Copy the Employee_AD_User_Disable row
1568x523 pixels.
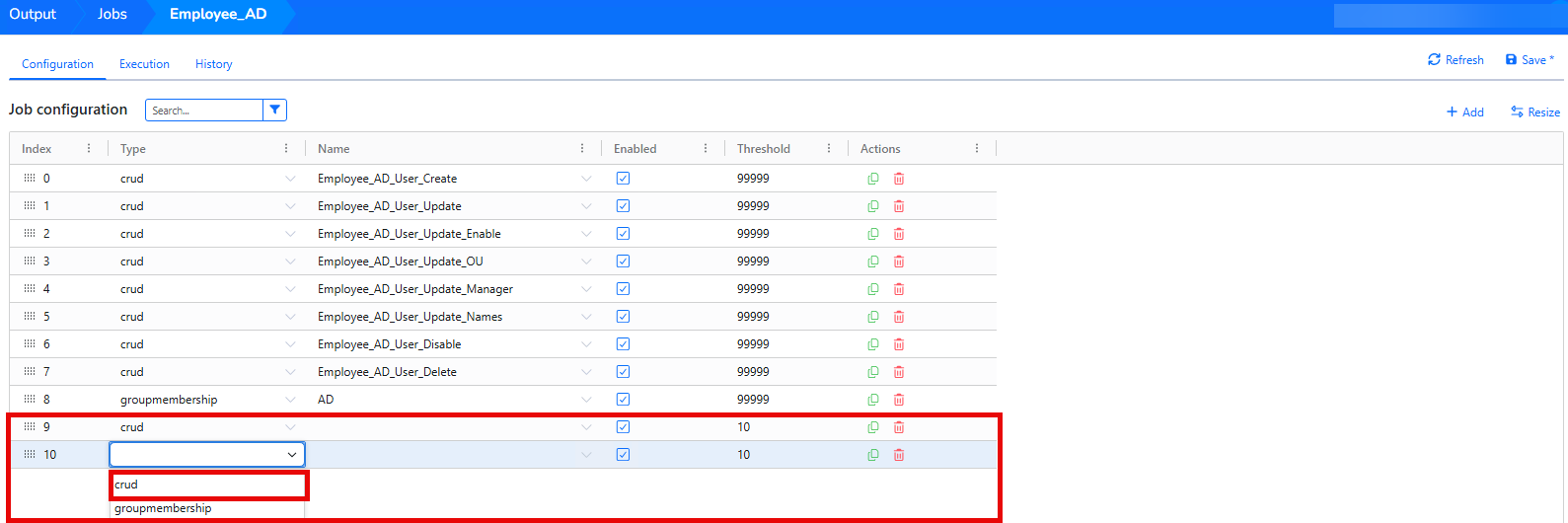[873, 344]
